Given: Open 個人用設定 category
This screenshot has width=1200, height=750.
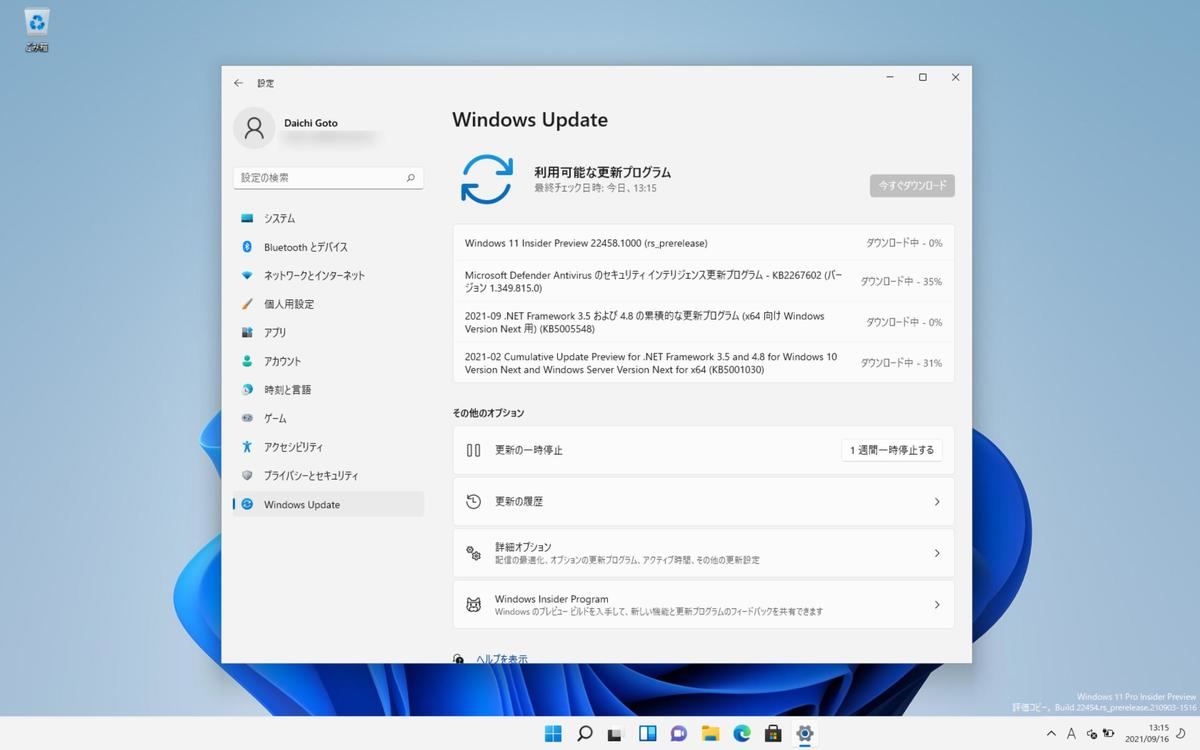Looking at the screenshot, I should tap(328, 304).
